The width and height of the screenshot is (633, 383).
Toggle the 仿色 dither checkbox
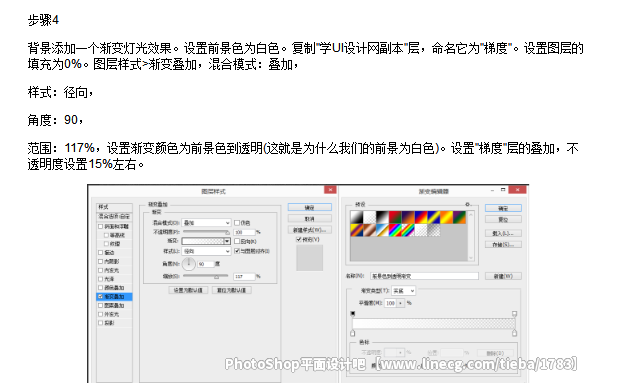tap(237, 223)
